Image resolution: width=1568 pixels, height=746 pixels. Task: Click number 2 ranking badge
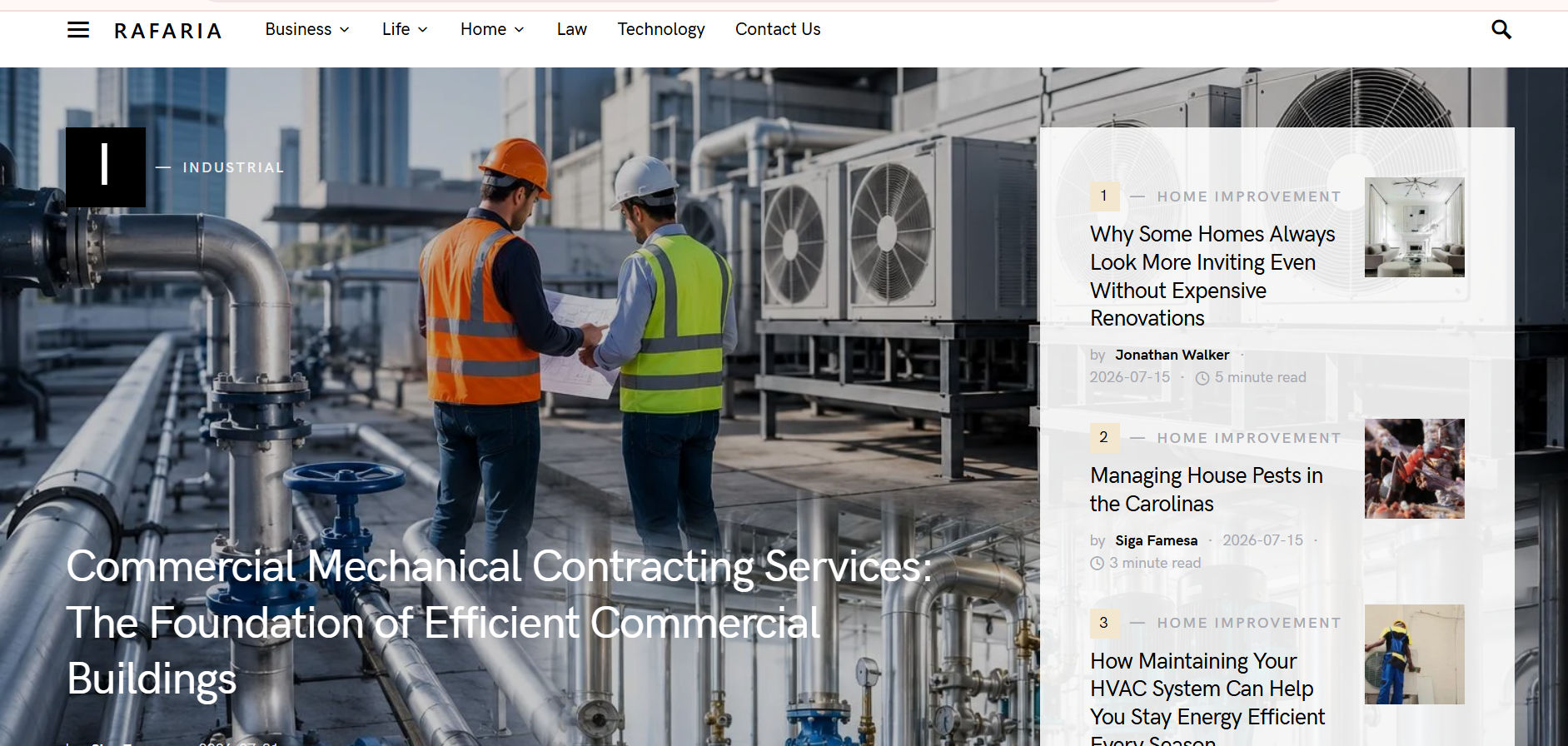[x=1104, y=437]
